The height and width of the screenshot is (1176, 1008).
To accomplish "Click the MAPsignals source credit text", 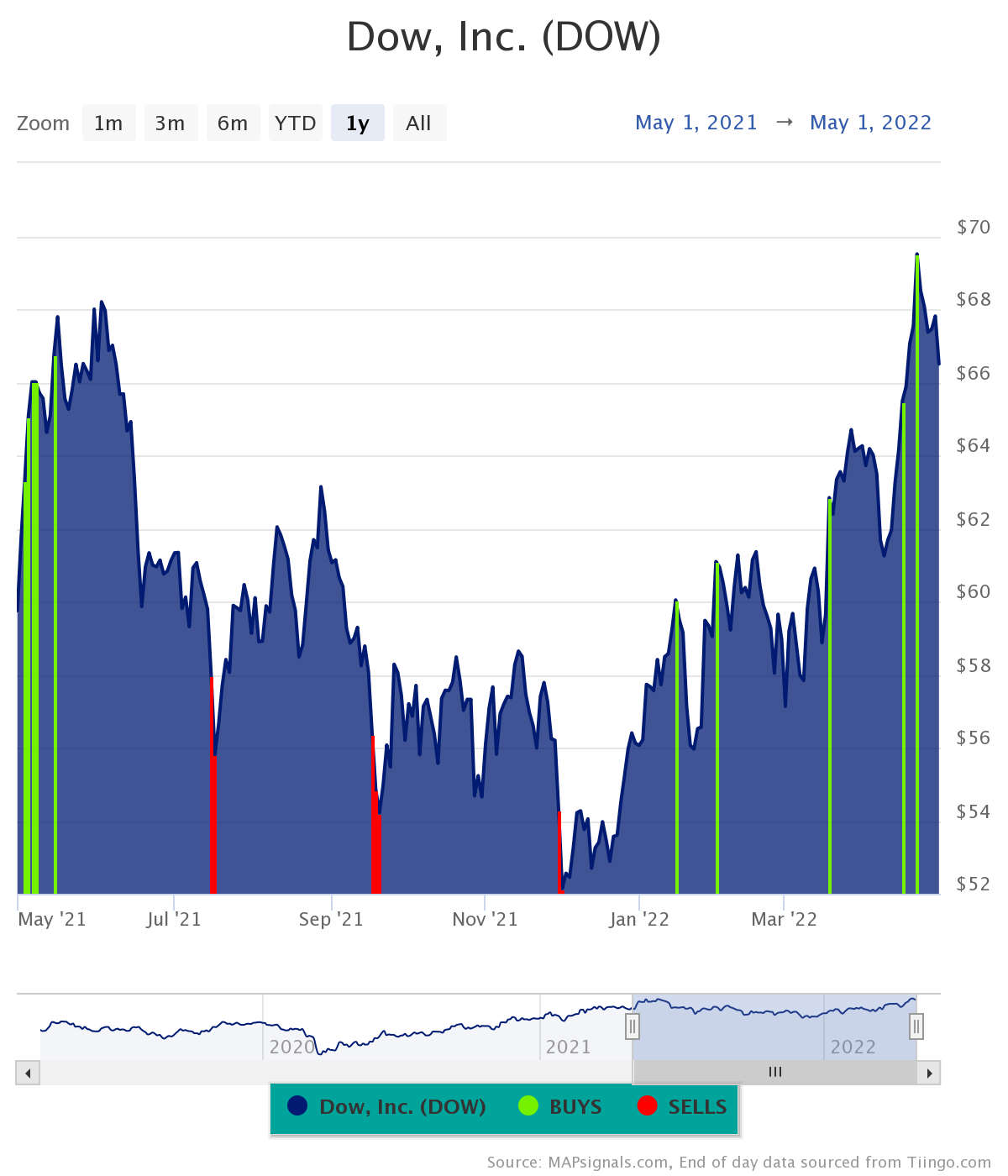I will pyautogui.click(x=739, y=1163).
